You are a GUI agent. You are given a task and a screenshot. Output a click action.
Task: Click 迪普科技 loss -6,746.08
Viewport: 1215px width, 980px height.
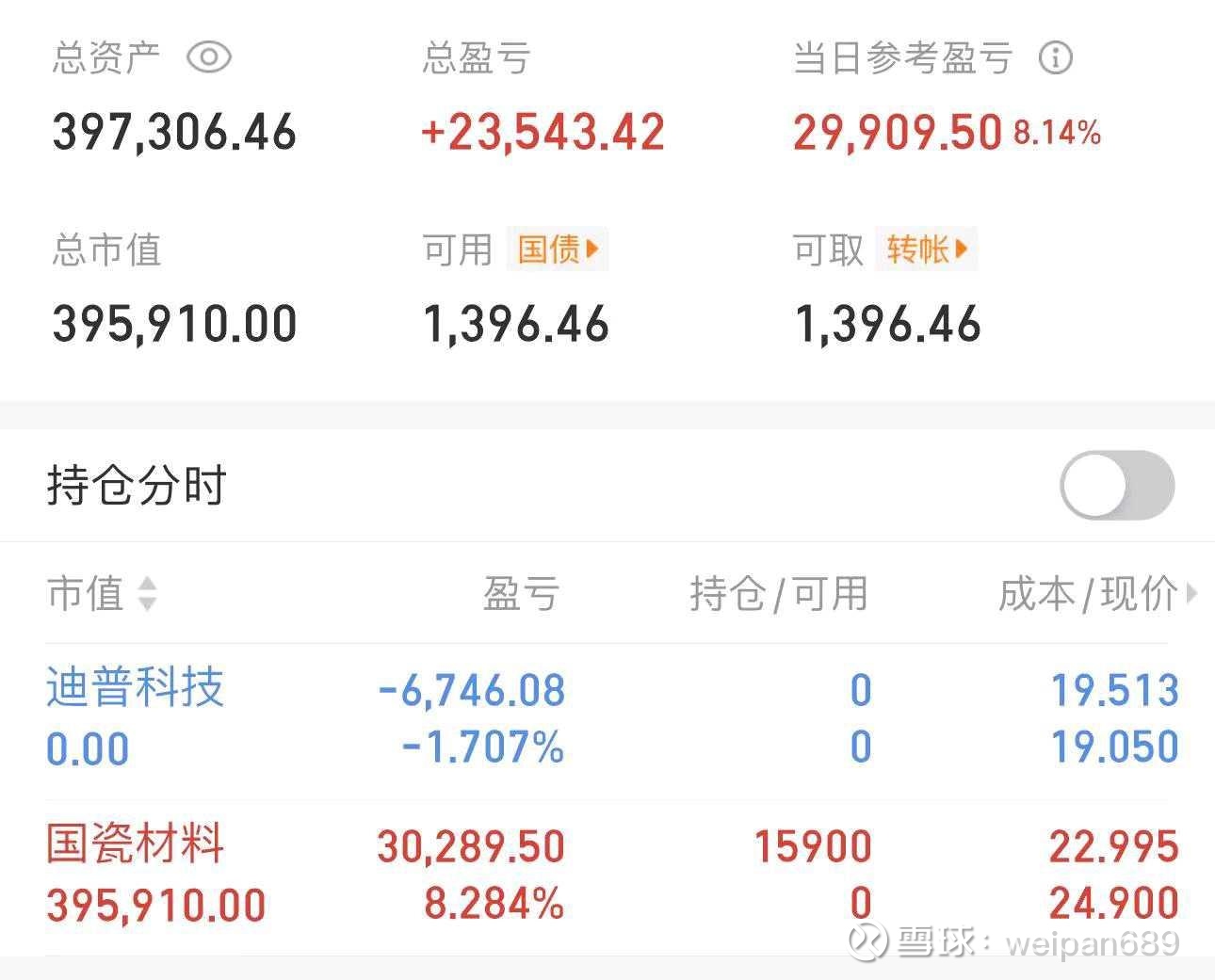click(471, 690)
